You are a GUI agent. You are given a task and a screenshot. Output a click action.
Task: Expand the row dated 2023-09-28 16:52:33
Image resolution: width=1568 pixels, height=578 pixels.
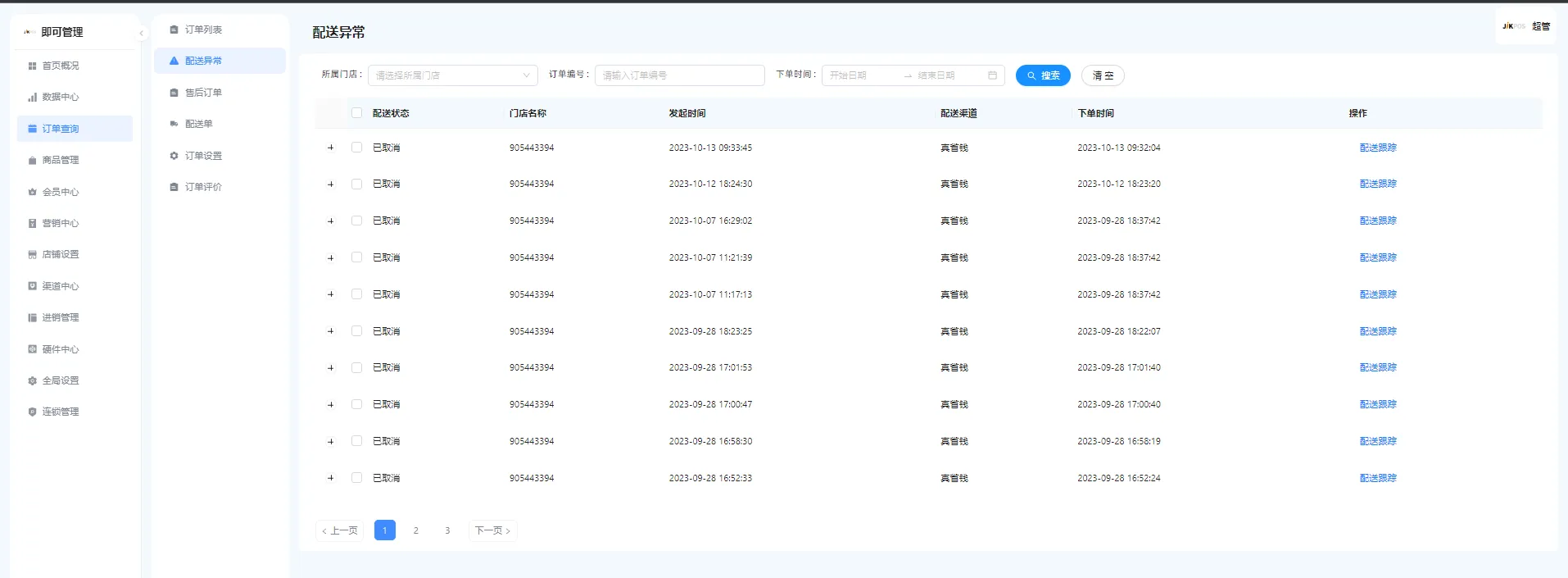331,478
